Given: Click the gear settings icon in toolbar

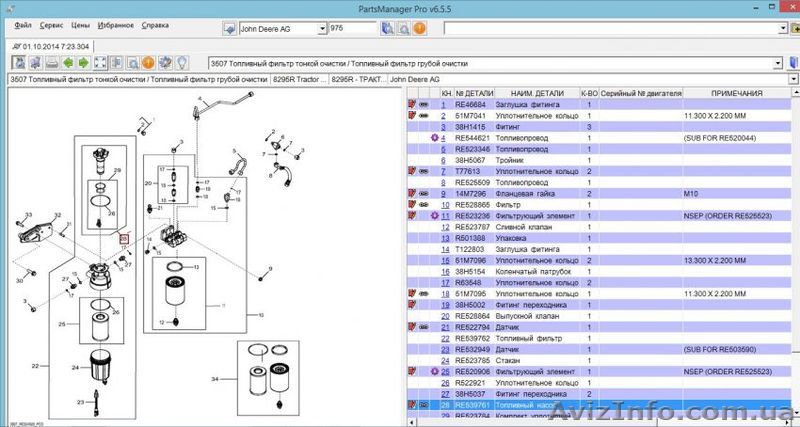Looking at the screenshot, I should click(164, 62).
